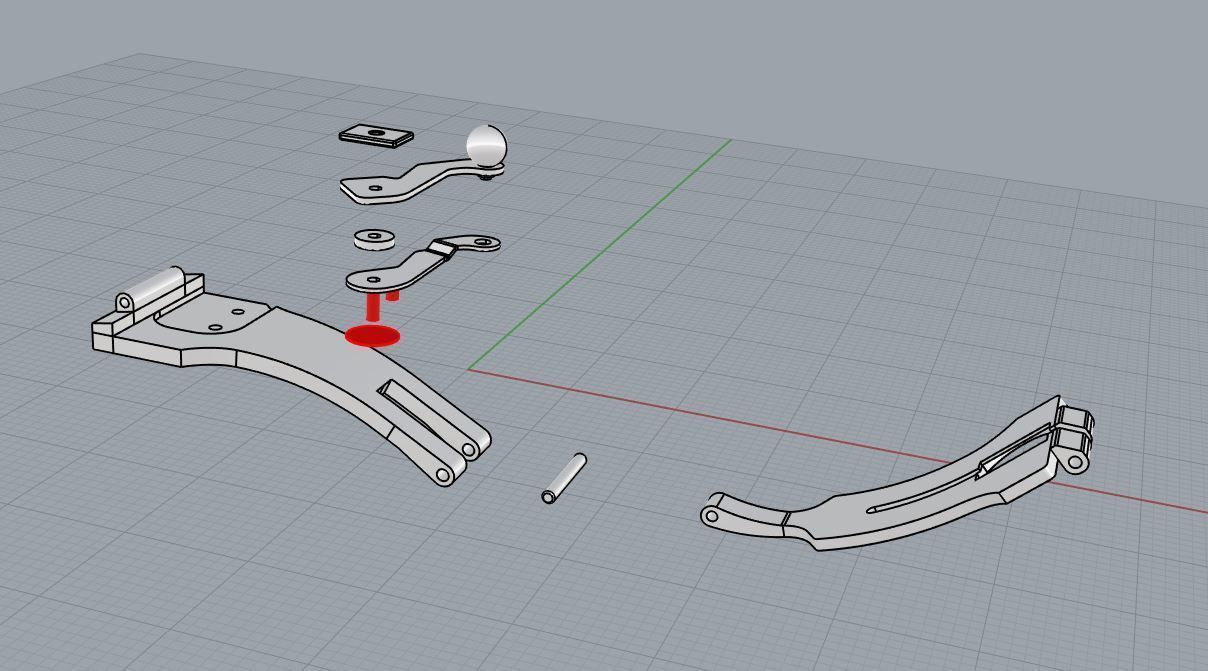The image size is (1208, 671).
Task: Select the round washer ring
Action: coord(374,238)
